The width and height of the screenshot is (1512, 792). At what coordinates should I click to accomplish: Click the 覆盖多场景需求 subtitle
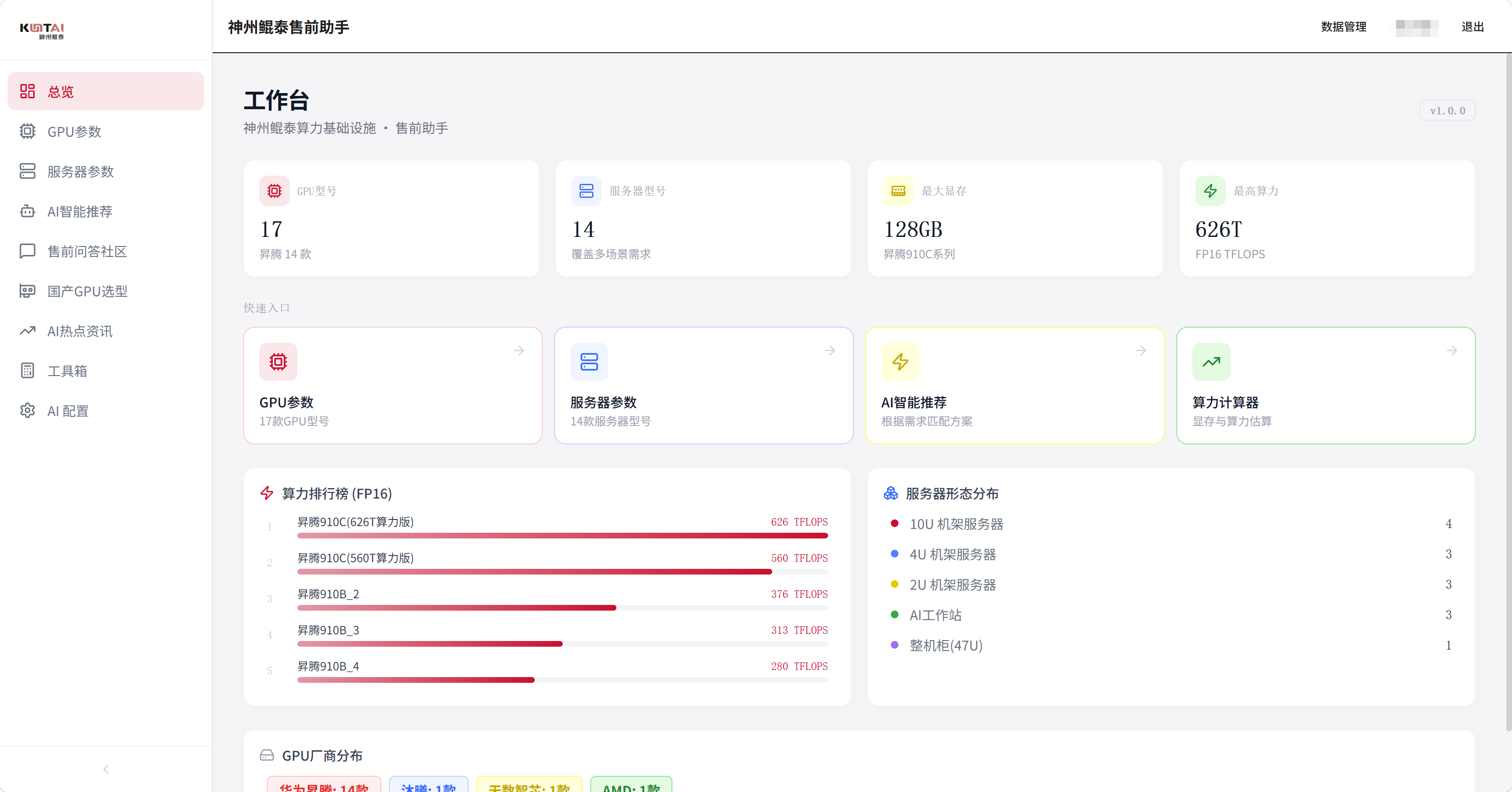[x=611, y=254]
